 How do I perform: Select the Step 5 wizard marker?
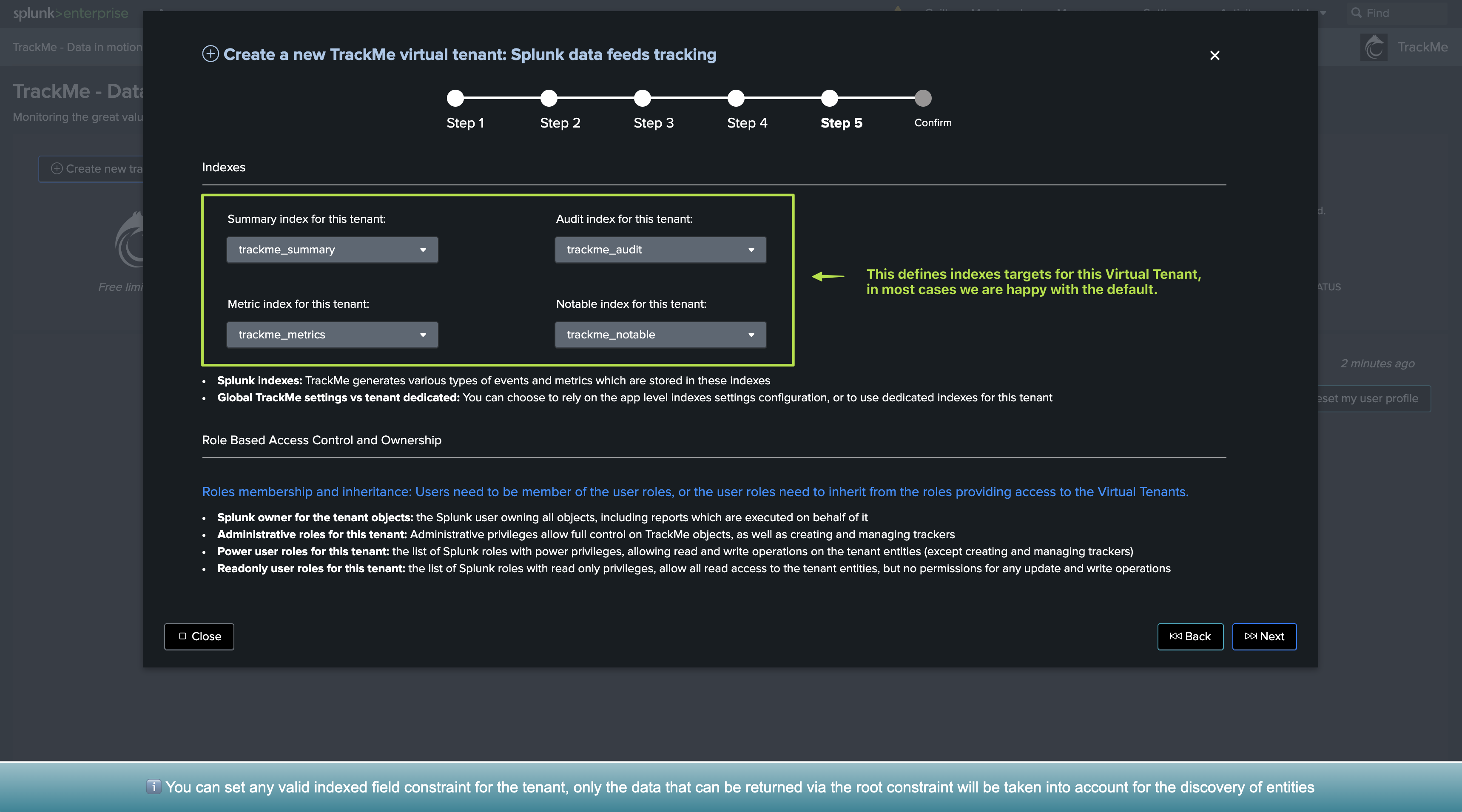pyautogui.click(x=830, y=98)
